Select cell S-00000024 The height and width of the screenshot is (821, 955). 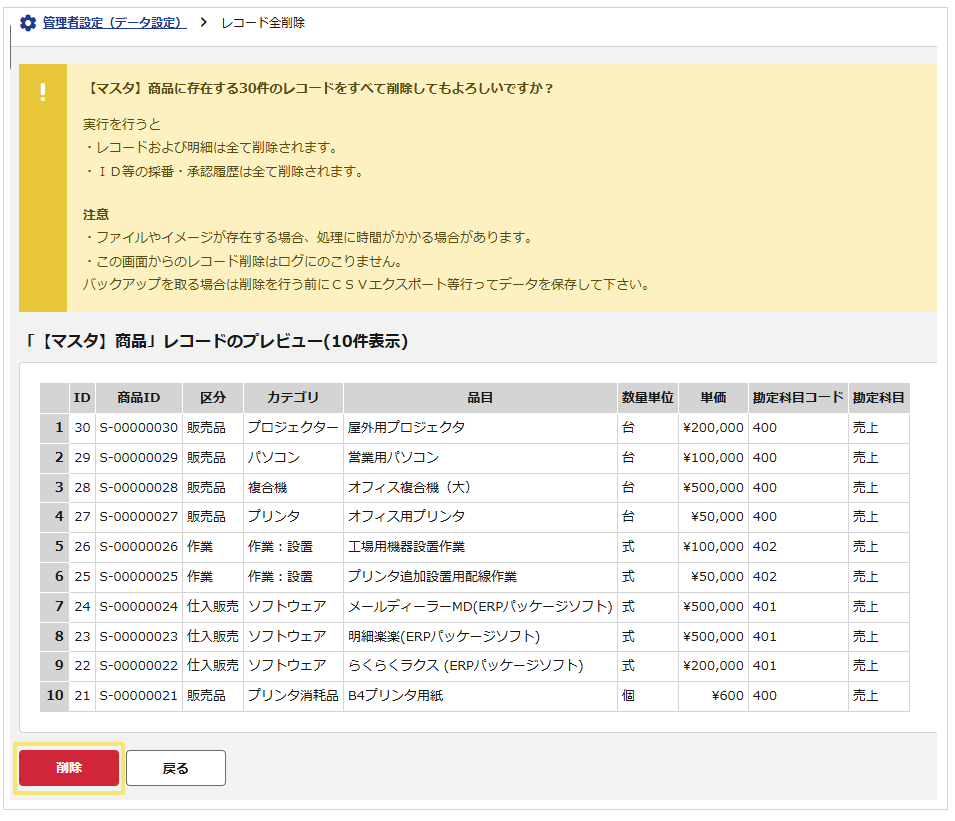[x=139, y=606]
